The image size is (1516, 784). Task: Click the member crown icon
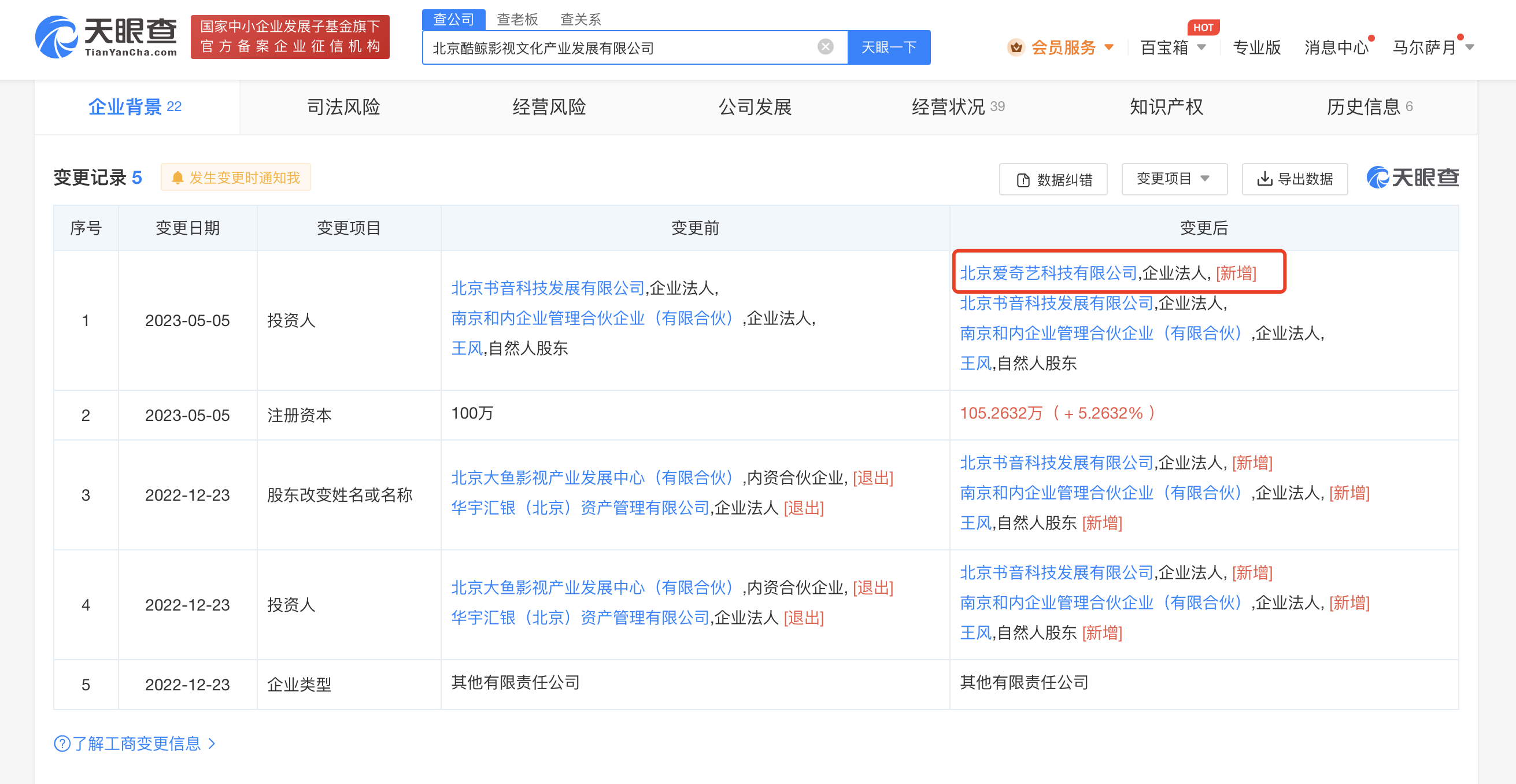[x=1016, y=47]
